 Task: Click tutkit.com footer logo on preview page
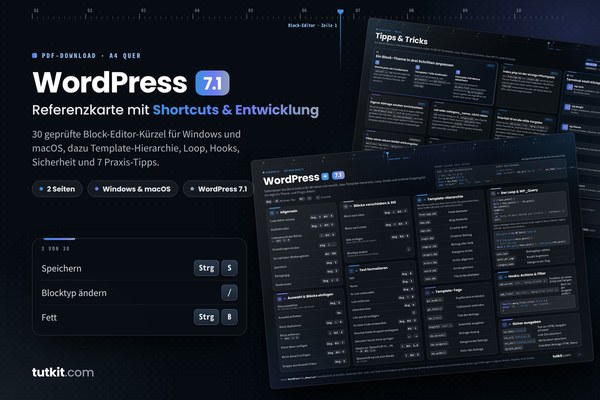[561, 356]
